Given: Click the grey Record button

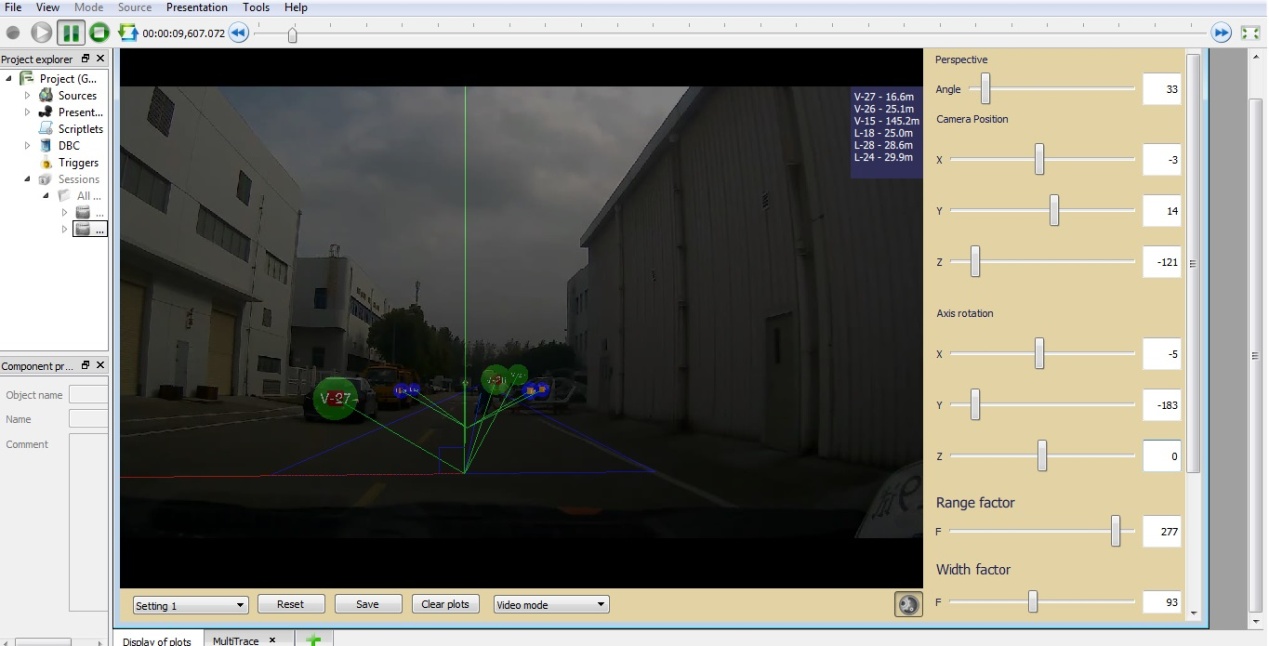Looking at the screenshot, I should [x=13, y=33].
